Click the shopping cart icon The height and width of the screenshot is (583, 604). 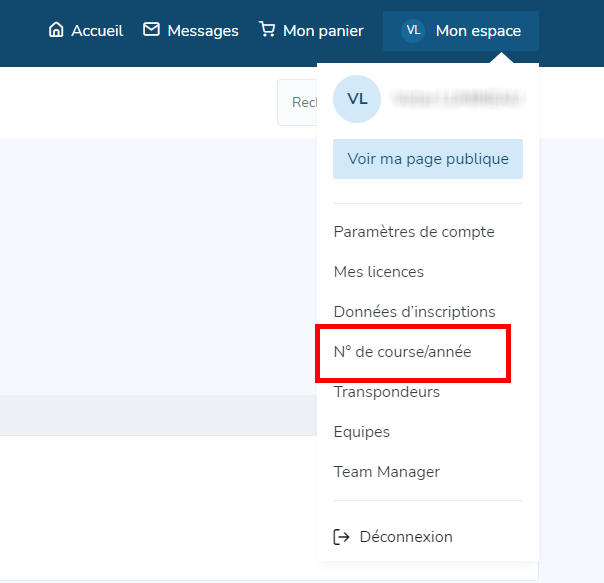pyautogui.click(x=267, y=30)
